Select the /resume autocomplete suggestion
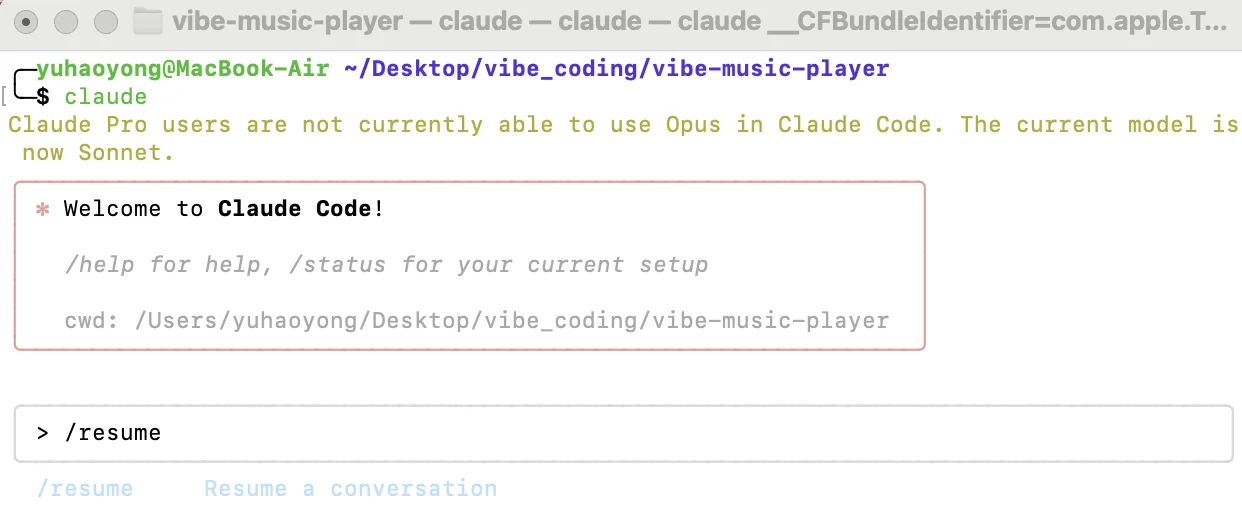Image resolution: width=1242 pixels, height=532 pixels. (x=85, y=489)
